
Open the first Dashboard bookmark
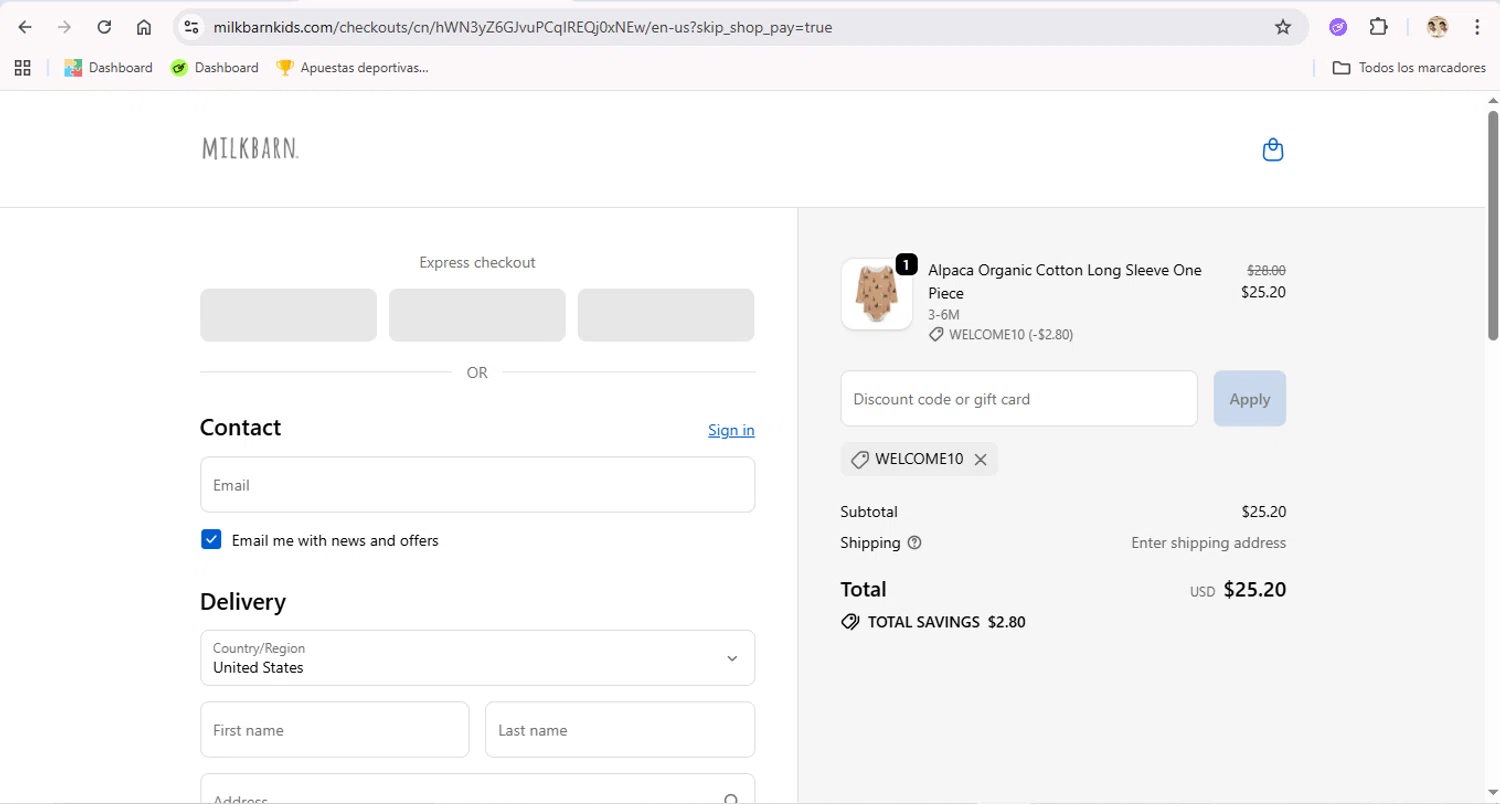[108, 68]
